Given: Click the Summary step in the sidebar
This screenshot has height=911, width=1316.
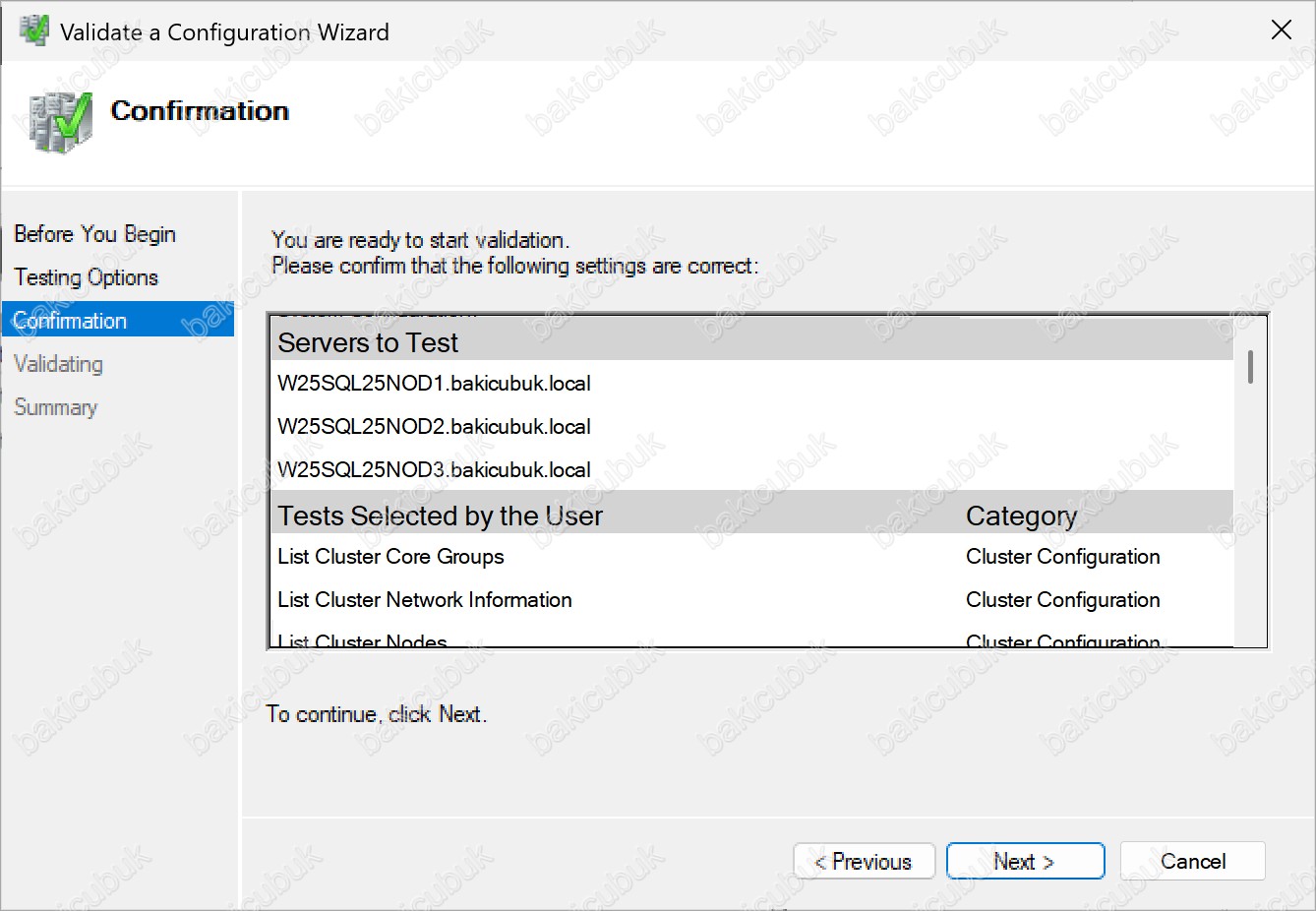Looking at the screenshot, I should pyautogui.click(x=55, y=407).
